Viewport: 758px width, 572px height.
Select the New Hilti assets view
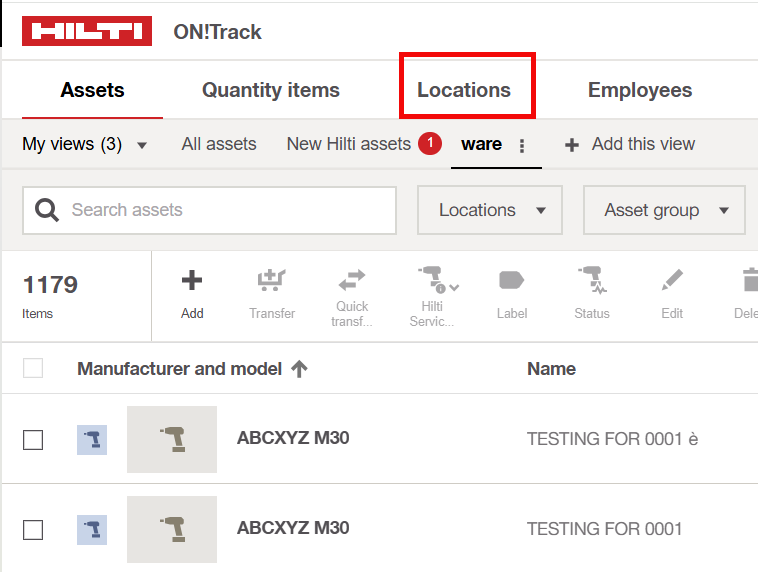(x=349, y=144)
